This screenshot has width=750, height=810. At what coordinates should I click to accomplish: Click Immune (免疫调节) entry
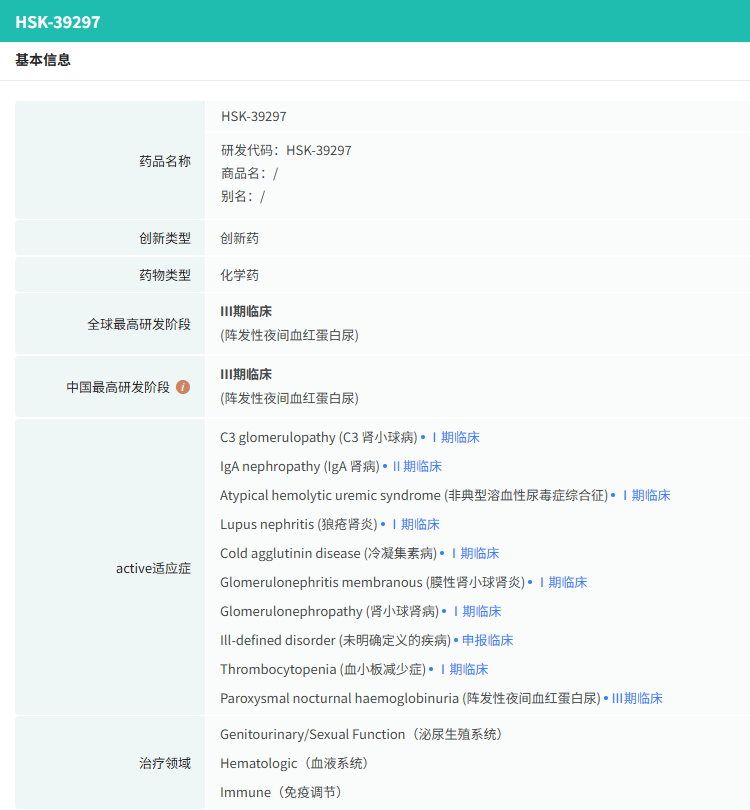pos(282,792)
